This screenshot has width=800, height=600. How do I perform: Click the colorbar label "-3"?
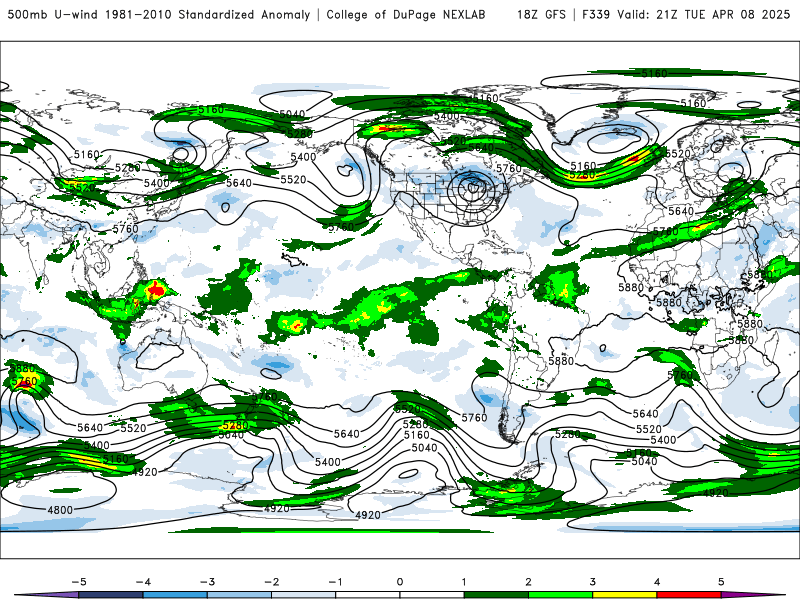pyautogui.click(x=207, y=582)
